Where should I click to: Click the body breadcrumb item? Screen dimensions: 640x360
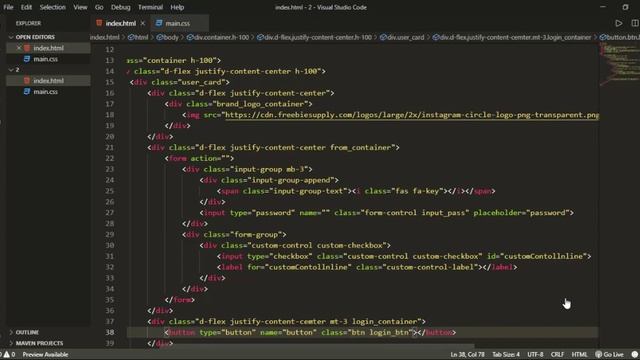tap(168, 37)
